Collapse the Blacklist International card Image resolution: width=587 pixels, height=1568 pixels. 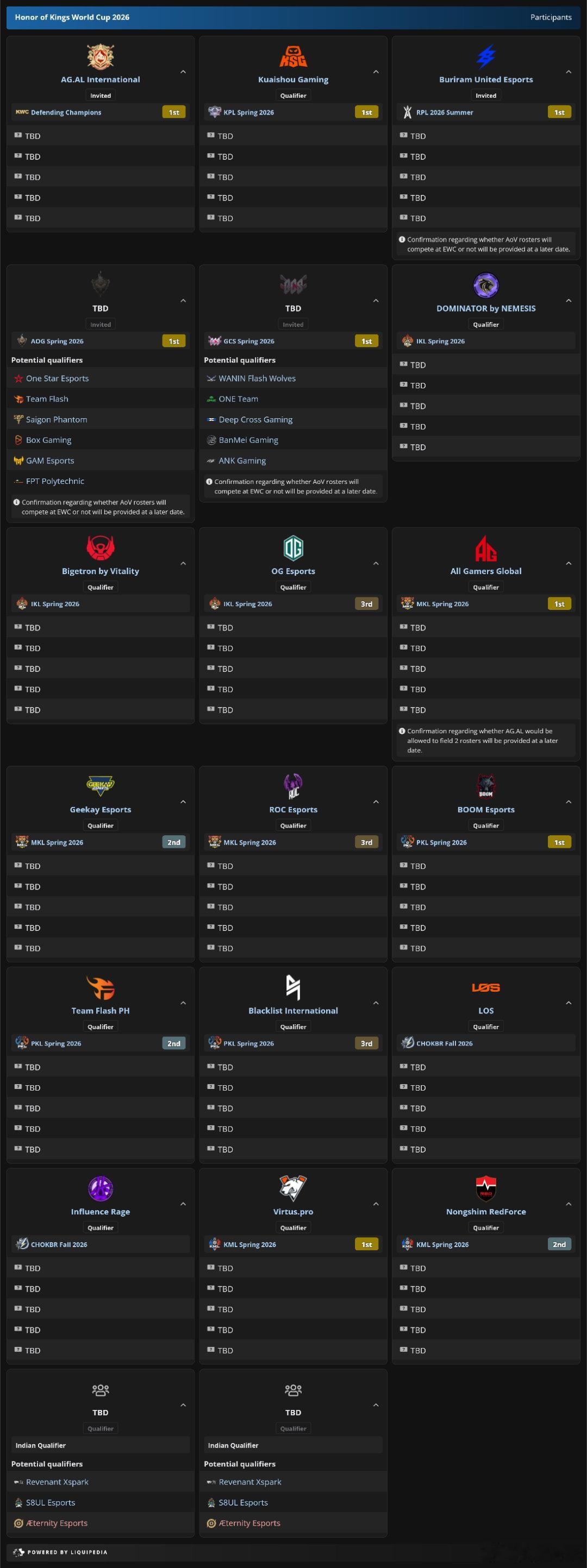pos(376,1003)
